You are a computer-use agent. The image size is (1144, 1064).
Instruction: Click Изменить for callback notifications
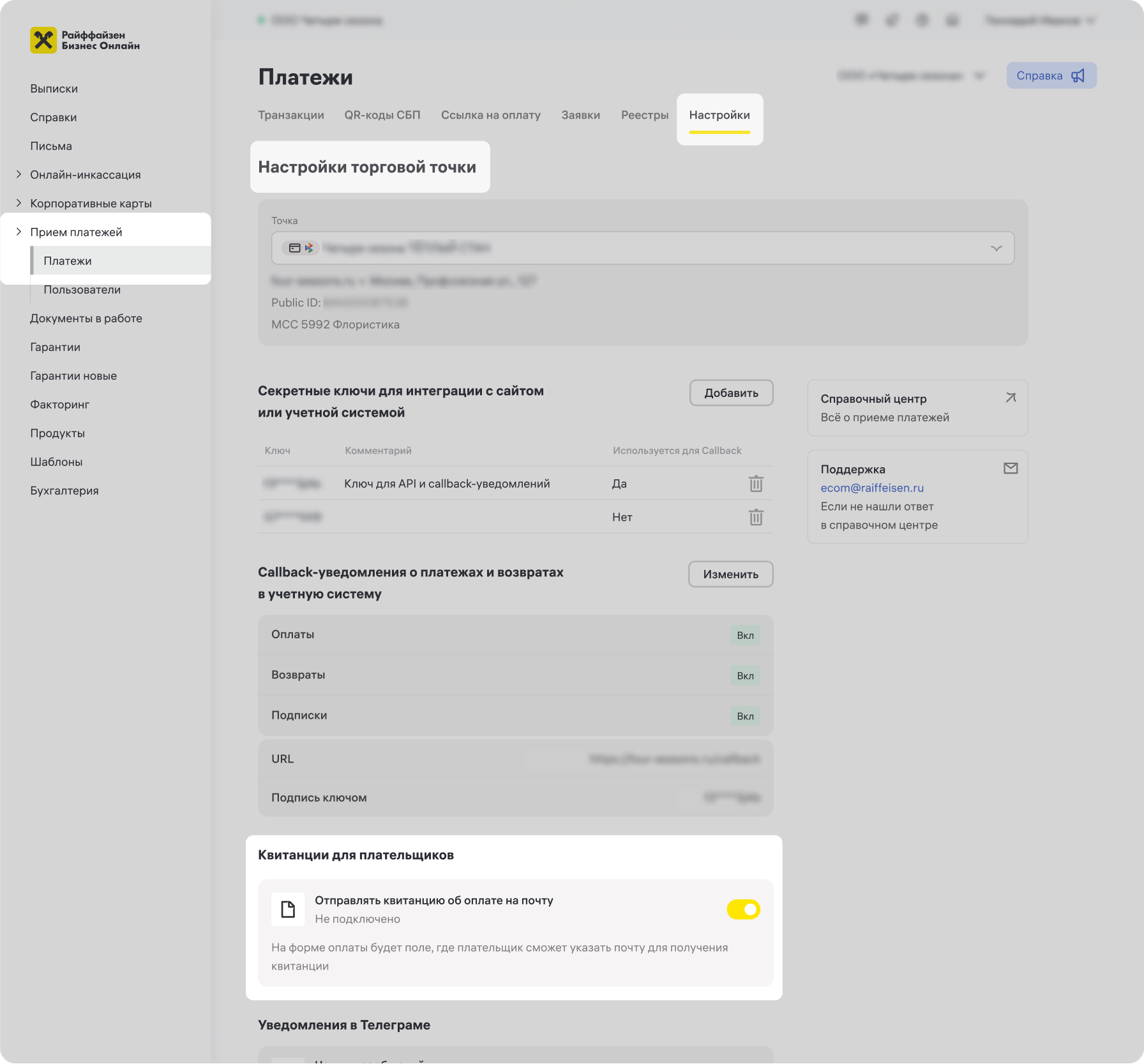tap(730, 574)
